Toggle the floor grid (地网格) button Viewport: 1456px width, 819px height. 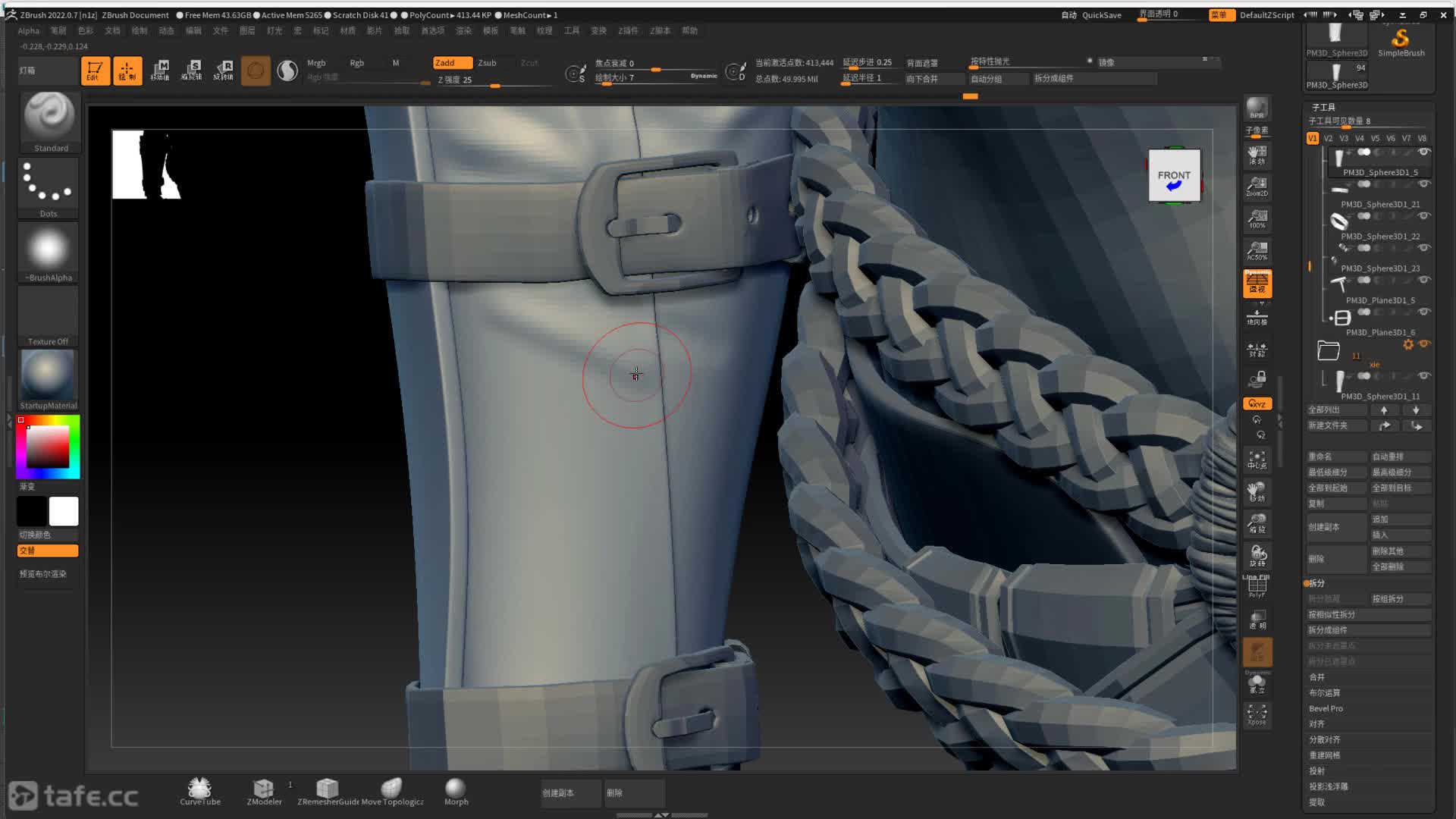coord(1257,316)
